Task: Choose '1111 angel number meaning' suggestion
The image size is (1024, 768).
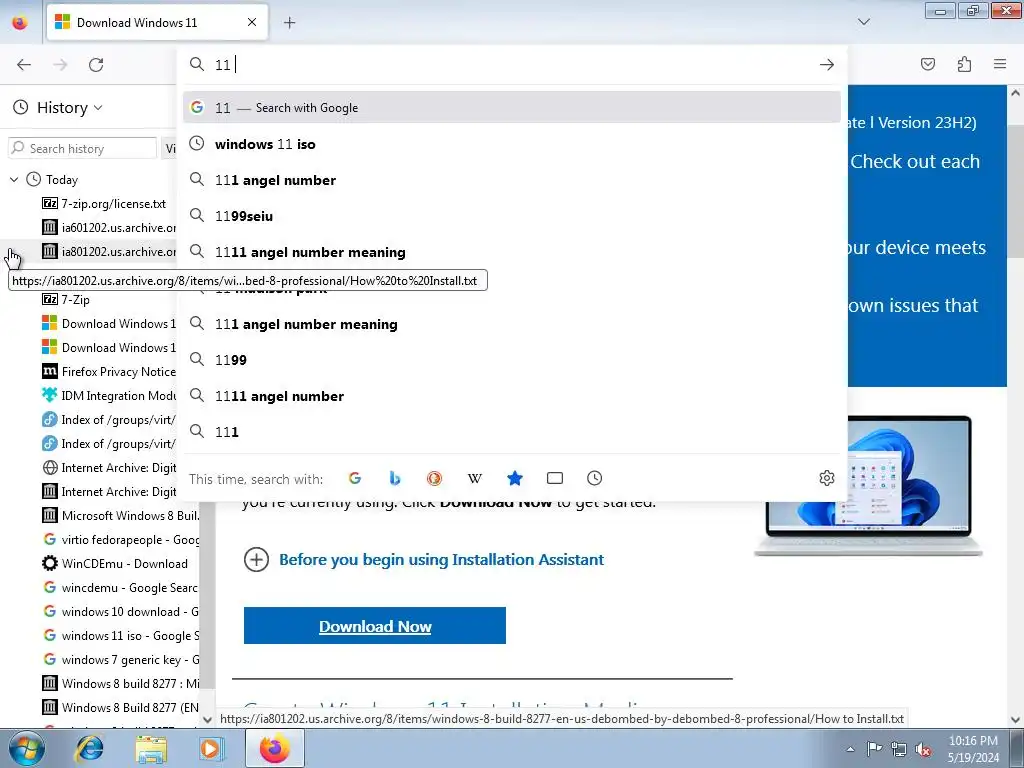Action: 512,251
